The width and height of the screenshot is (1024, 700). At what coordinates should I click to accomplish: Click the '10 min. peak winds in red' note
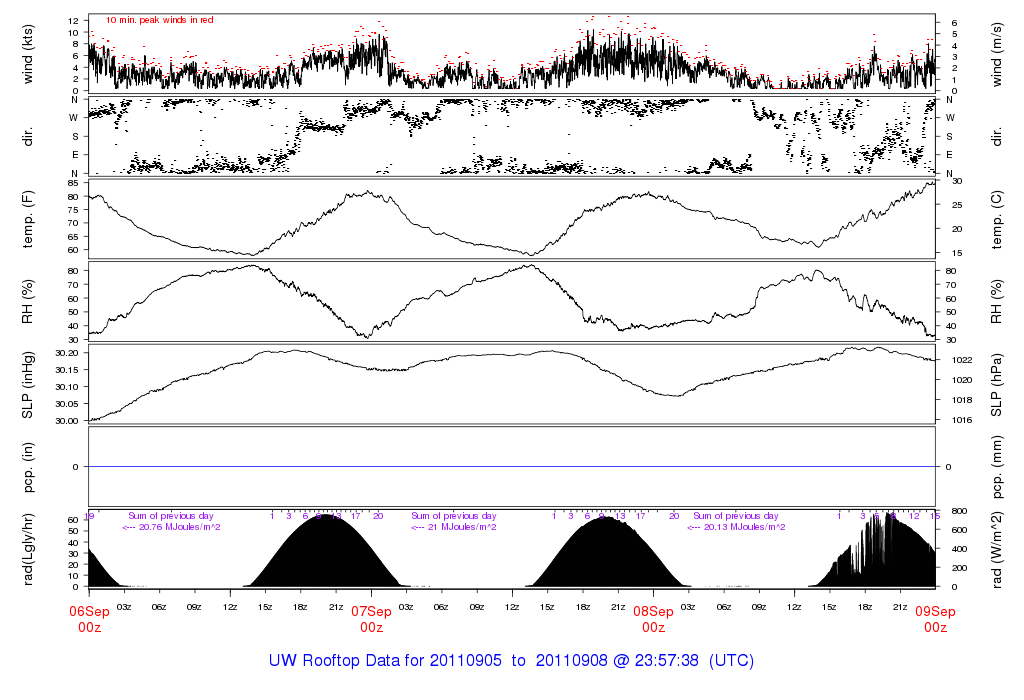coord(160,20)
